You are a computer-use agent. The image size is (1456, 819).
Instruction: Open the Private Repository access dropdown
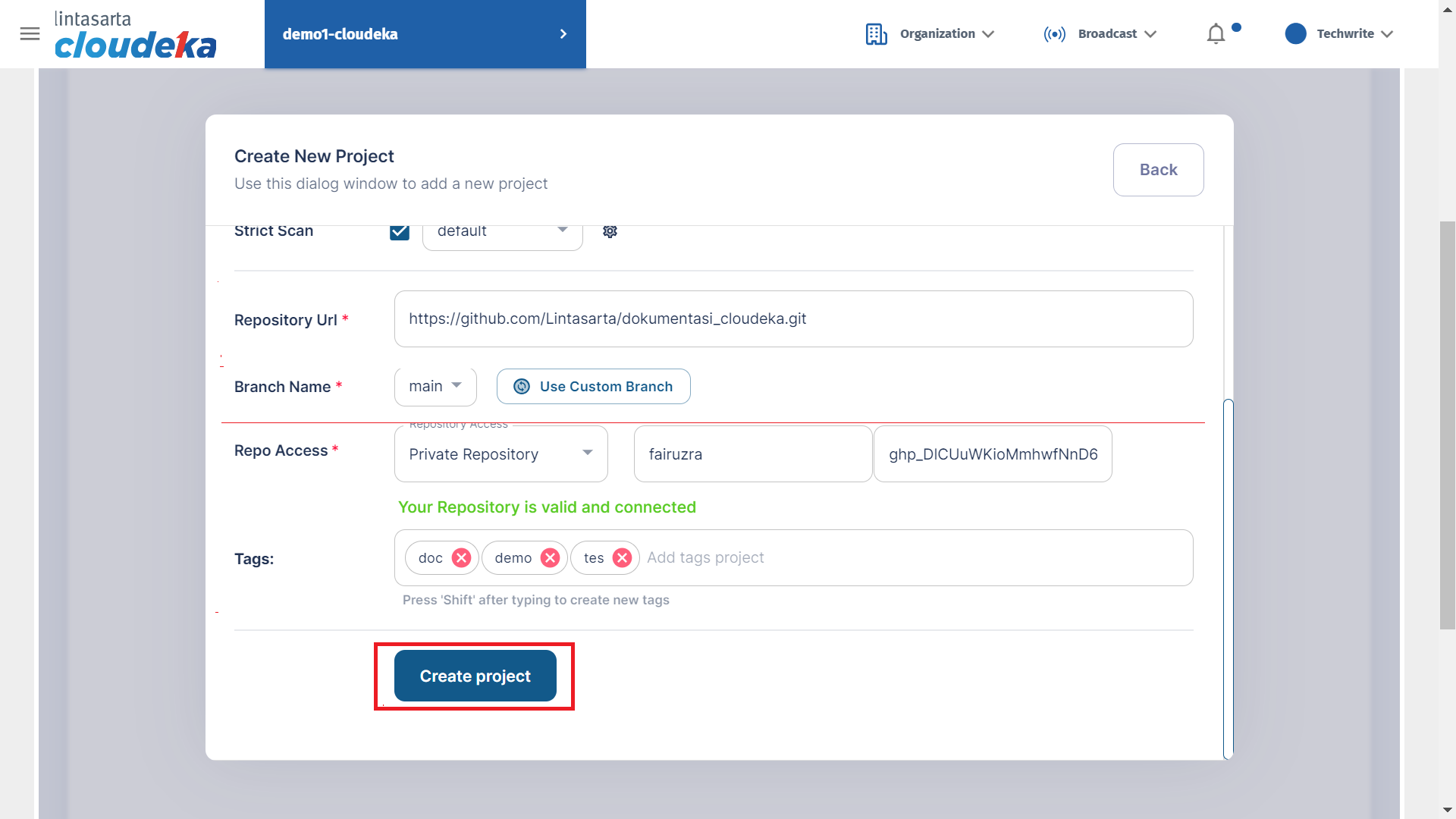point(500,454)
